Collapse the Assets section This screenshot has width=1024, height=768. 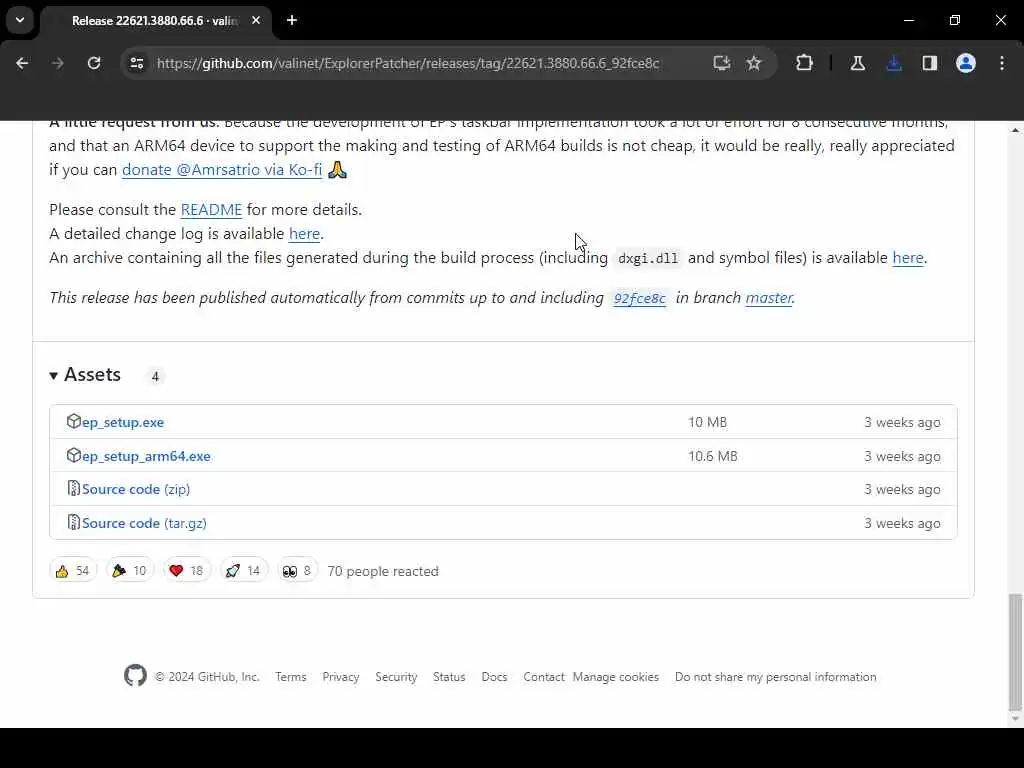[x=86, y=375]
